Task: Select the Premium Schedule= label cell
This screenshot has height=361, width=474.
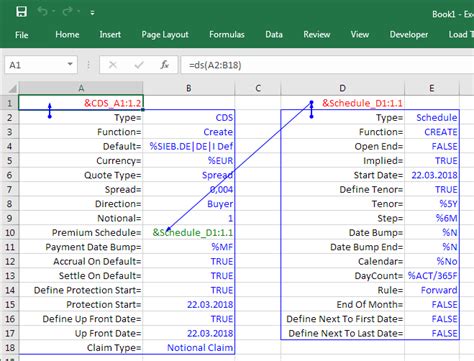Action: pyautogui.click(x=81, y=232)
